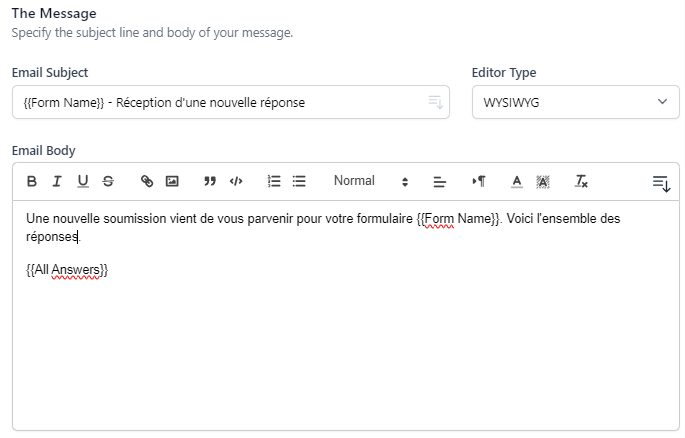Image resolution: width=685 pixels, height=438 pixels.
Task: Add a blockquote
Action: (x=210, y=181)
